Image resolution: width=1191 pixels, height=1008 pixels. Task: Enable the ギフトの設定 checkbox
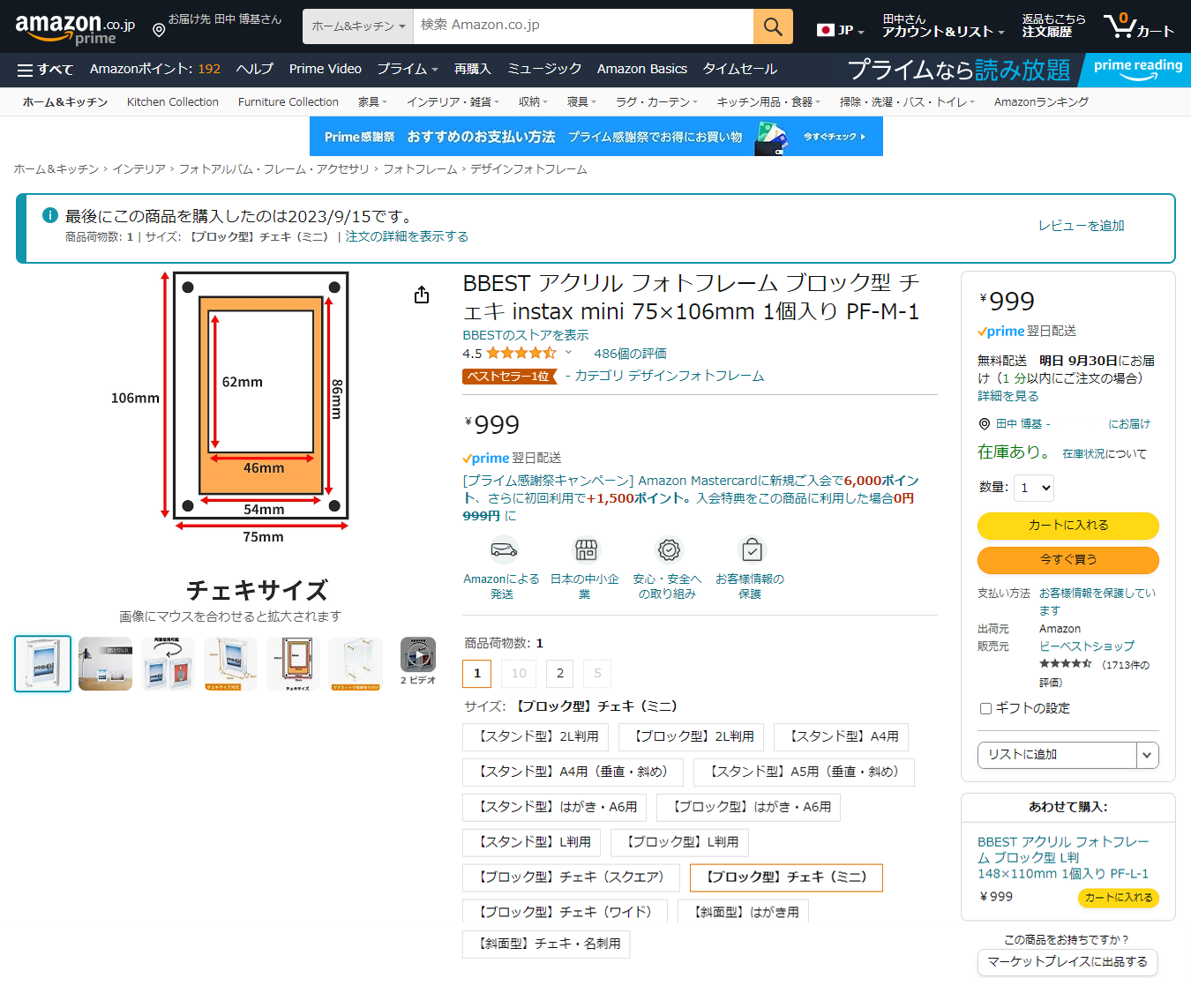(x=985, y=708)
